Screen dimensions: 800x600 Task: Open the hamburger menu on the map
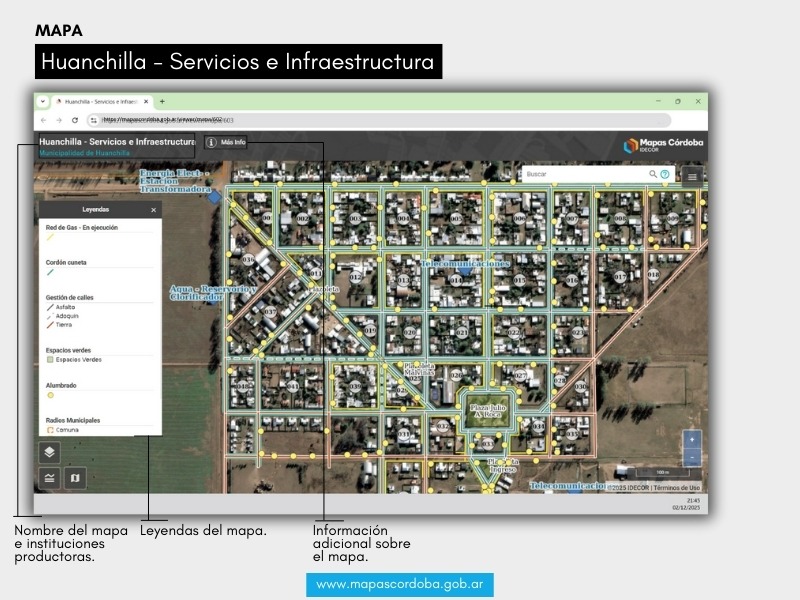pyautogui.click(x=692, y=175)
